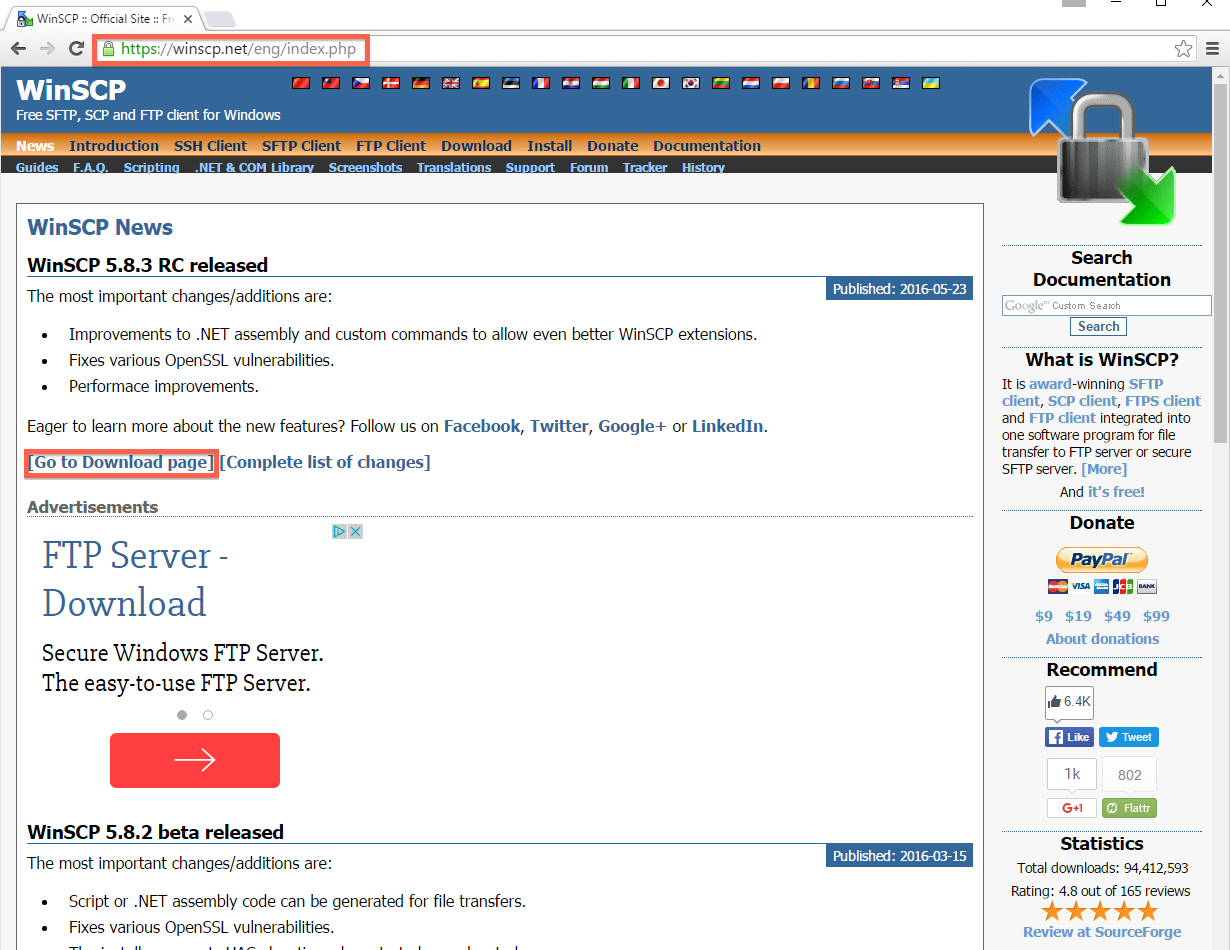Click the browser address bar URL
Image resolution: width=1230 pixels, height=950 pixels.
(x=238, y=49)
